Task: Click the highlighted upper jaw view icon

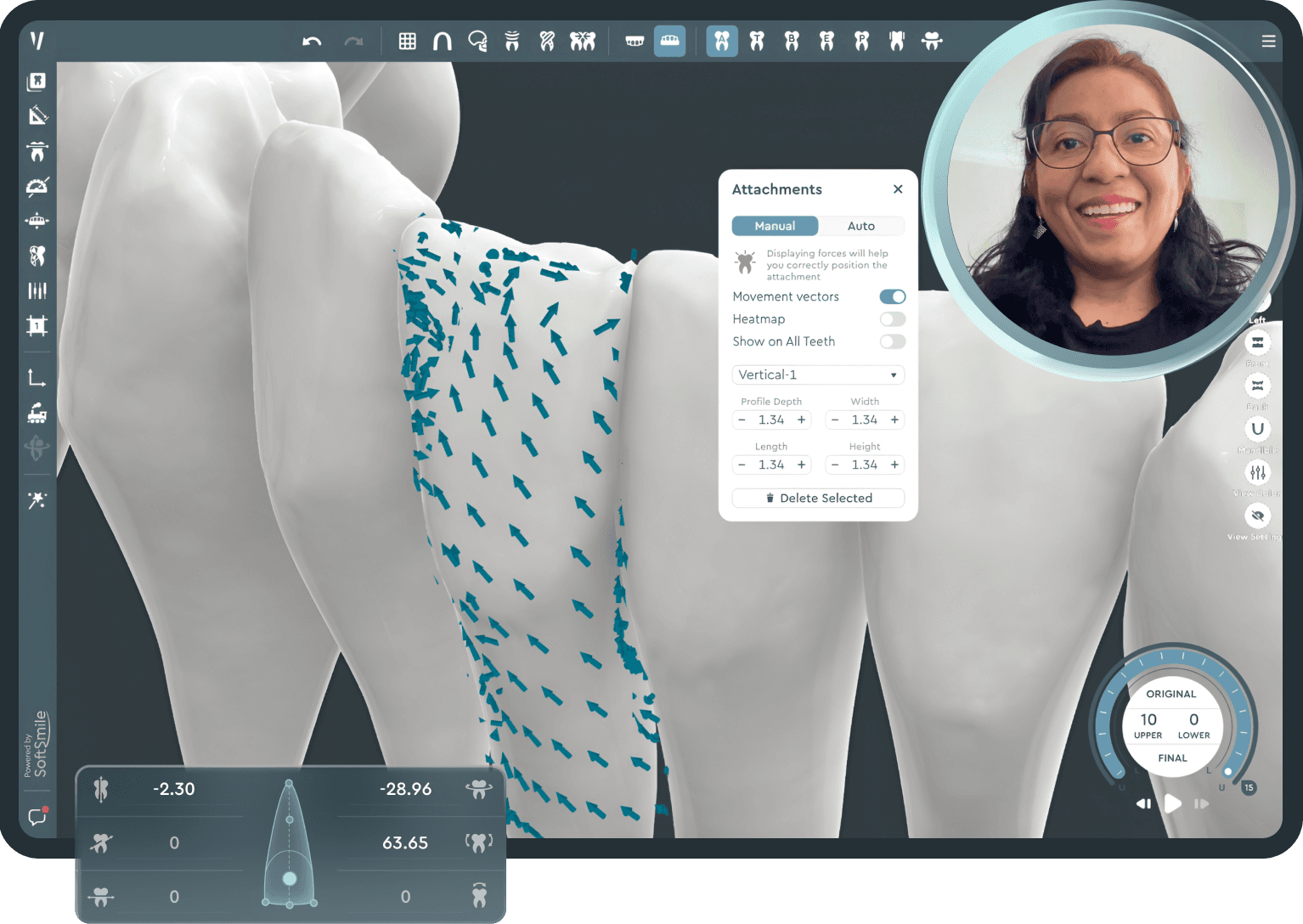Action: pos(669,42)
